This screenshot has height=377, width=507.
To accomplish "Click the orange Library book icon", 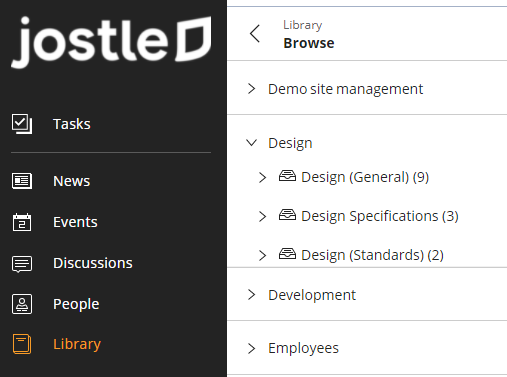I will 22,344.
